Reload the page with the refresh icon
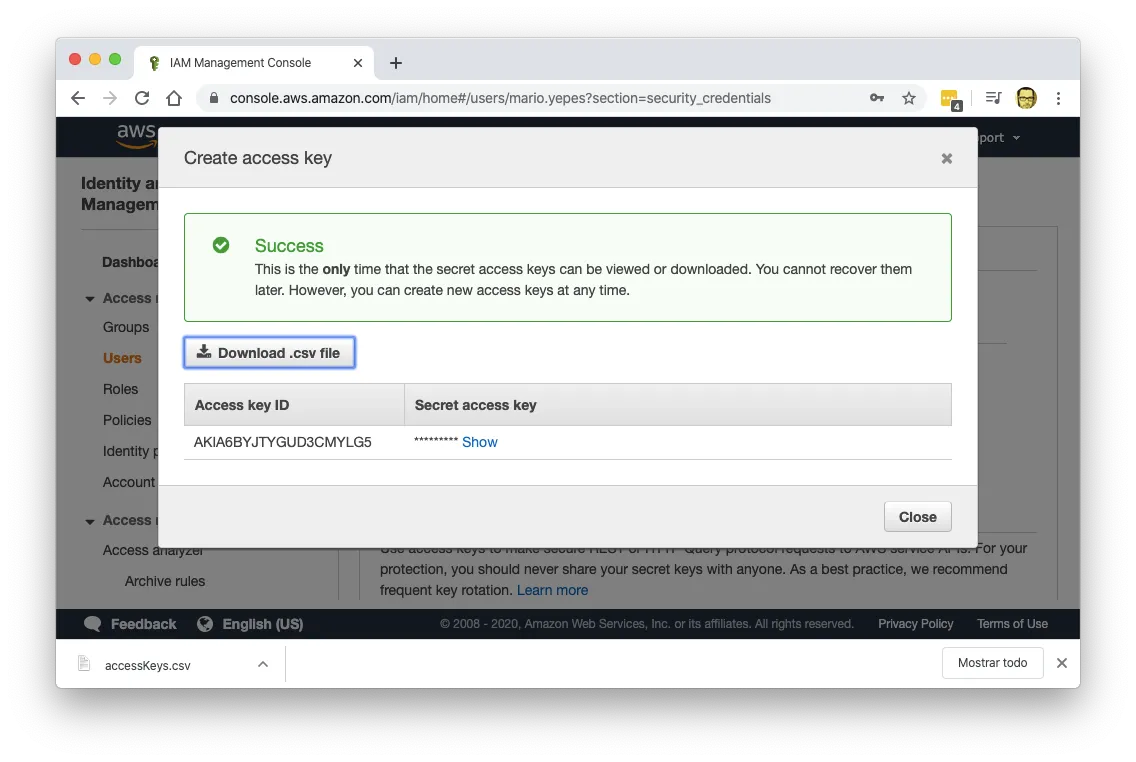Image resolution: width=1136 pixels, height=762 pixels. pyautogui.click(x=142, y=99)
